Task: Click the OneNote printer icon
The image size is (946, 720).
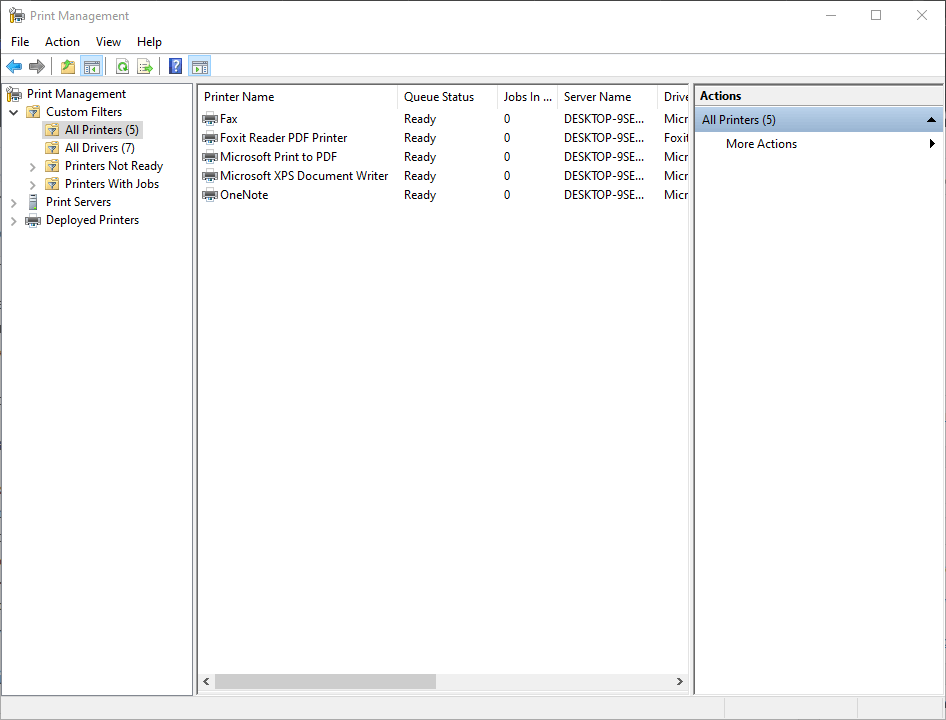Action: click(210, 195)
